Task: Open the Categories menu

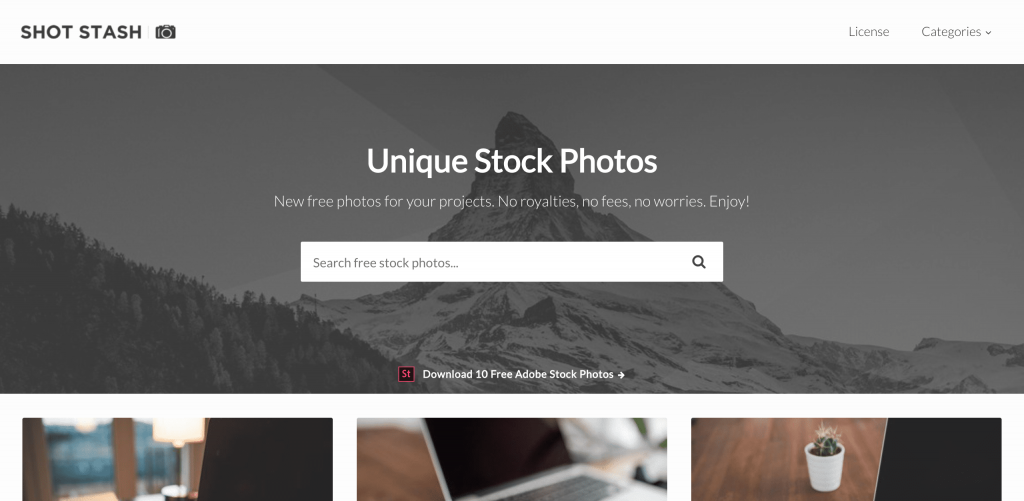Action: point(956,32)
